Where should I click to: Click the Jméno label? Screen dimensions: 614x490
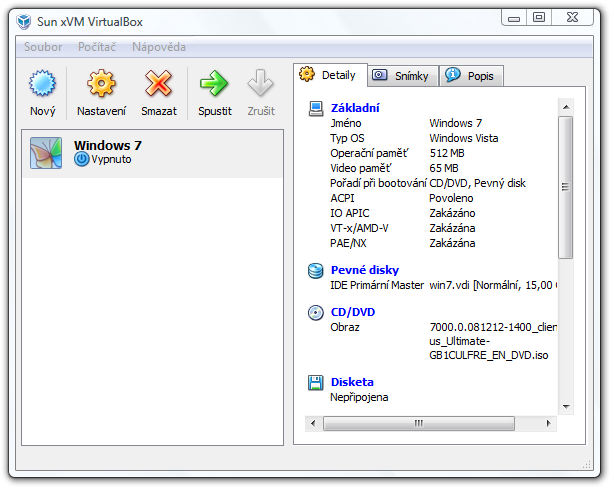[346, 123]
